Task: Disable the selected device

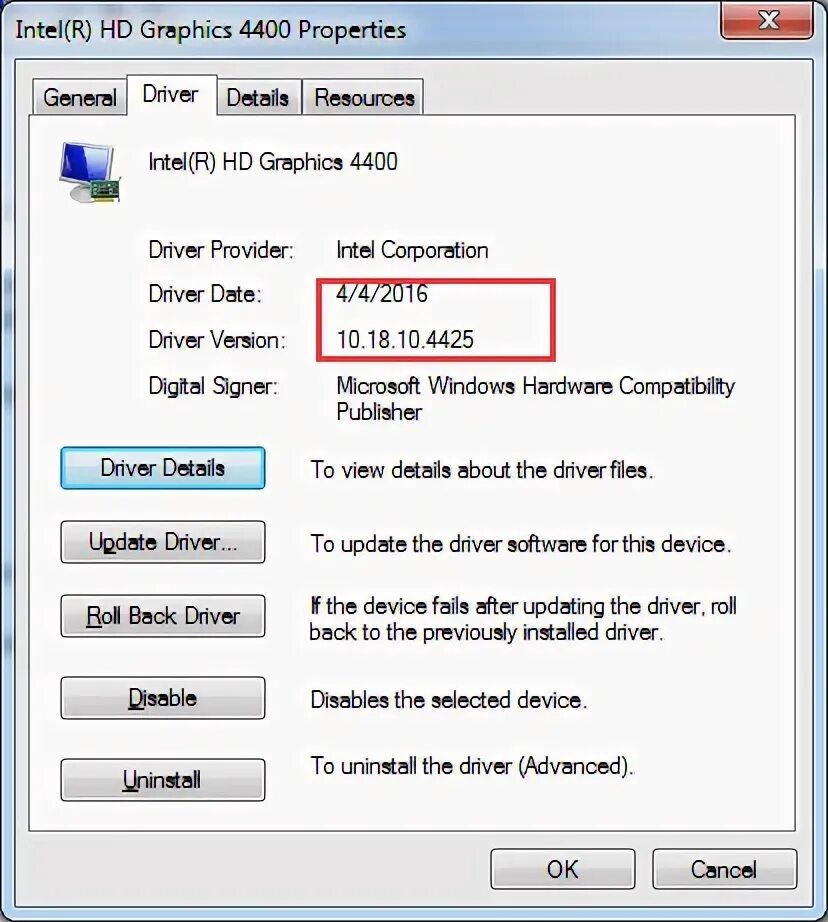Action: pos(163,698)
